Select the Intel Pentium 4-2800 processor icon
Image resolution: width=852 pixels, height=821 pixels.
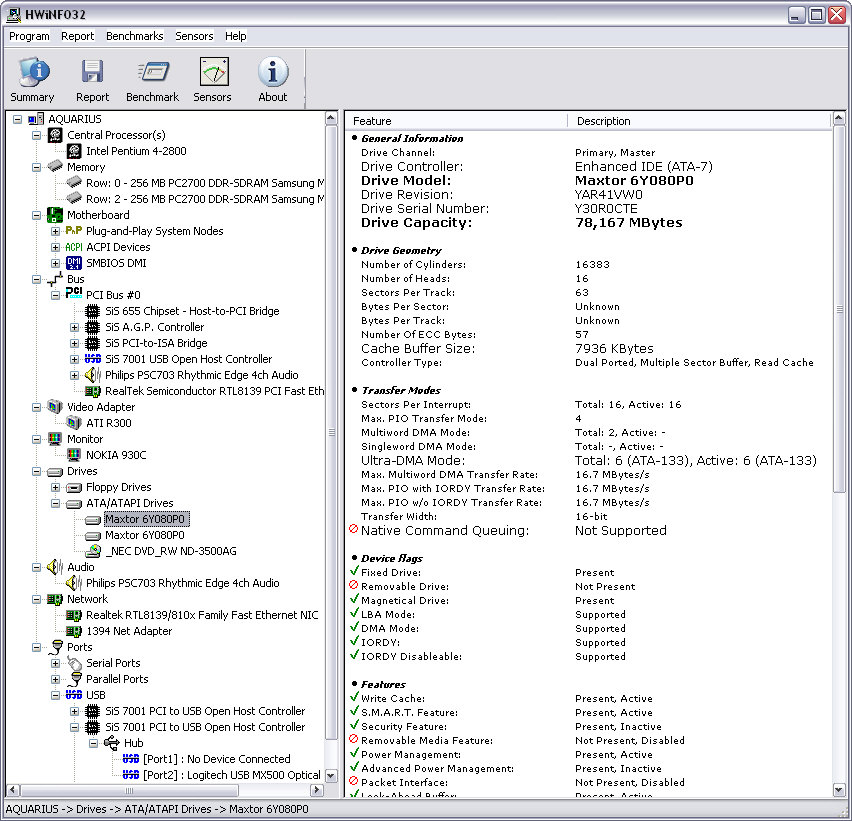click(74, 151)
